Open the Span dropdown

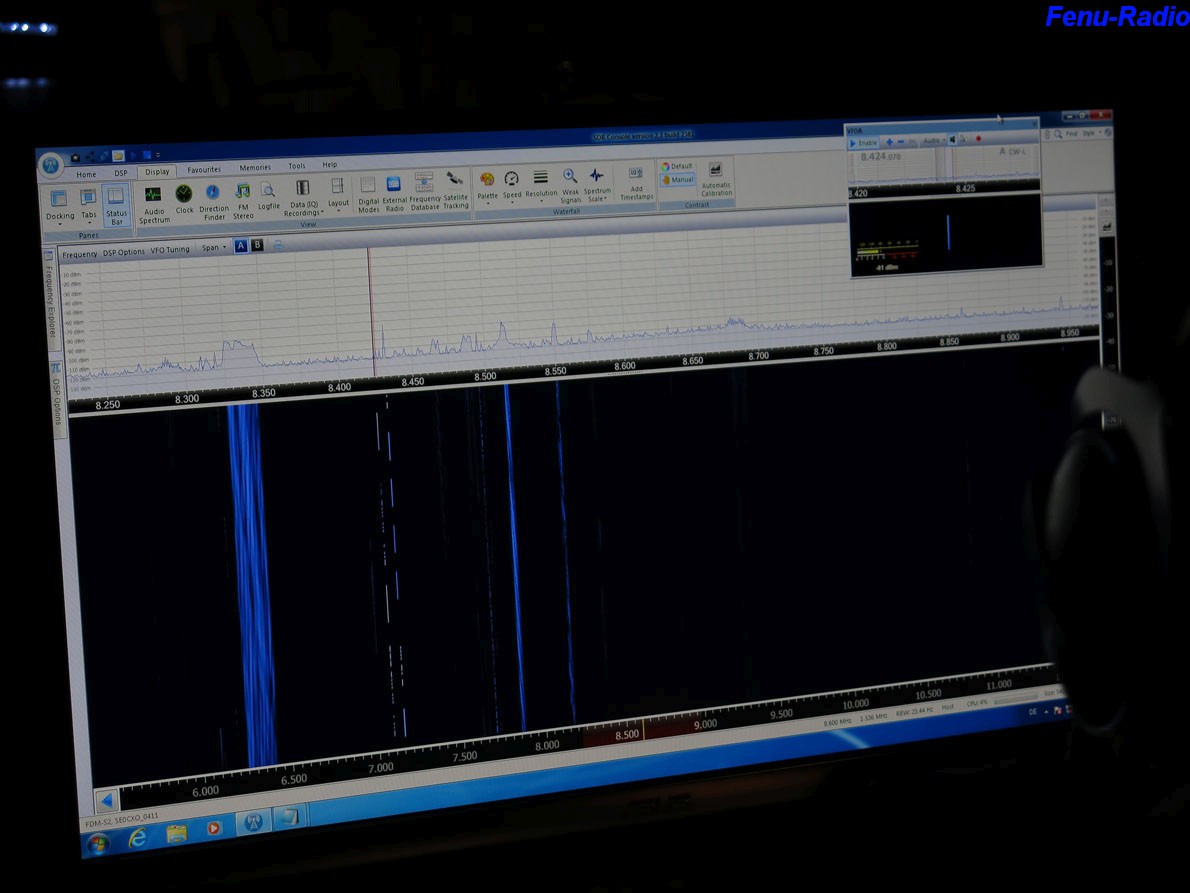213,247
